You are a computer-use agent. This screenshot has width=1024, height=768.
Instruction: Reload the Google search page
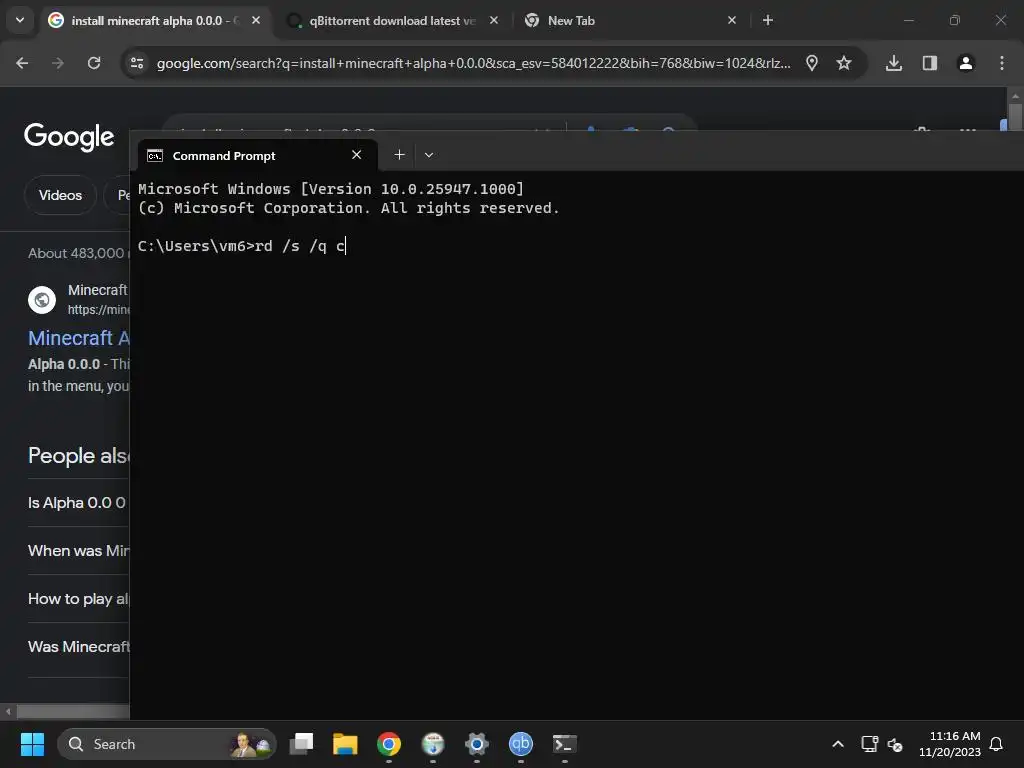[x=94, y=63]
